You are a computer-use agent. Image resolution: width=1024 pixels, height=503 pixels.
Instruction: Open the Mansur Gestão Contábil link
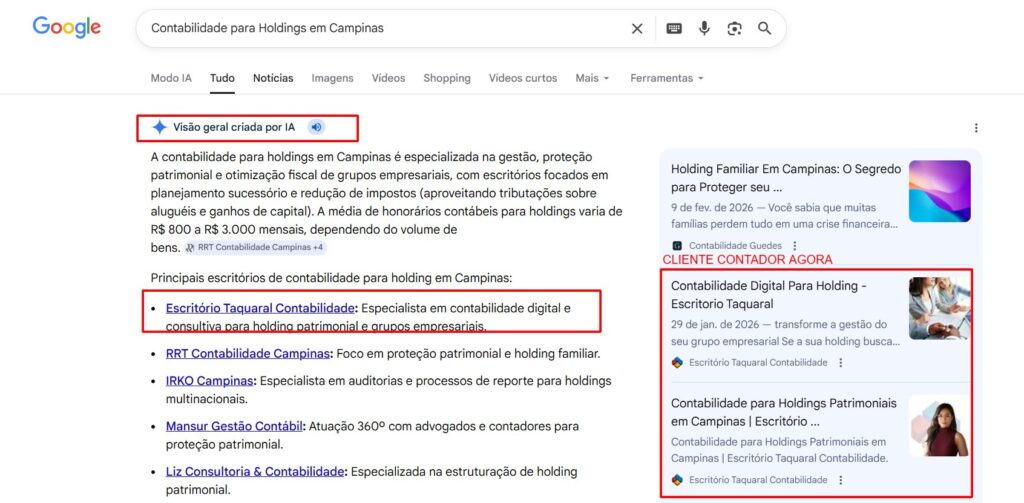(234, 426)
